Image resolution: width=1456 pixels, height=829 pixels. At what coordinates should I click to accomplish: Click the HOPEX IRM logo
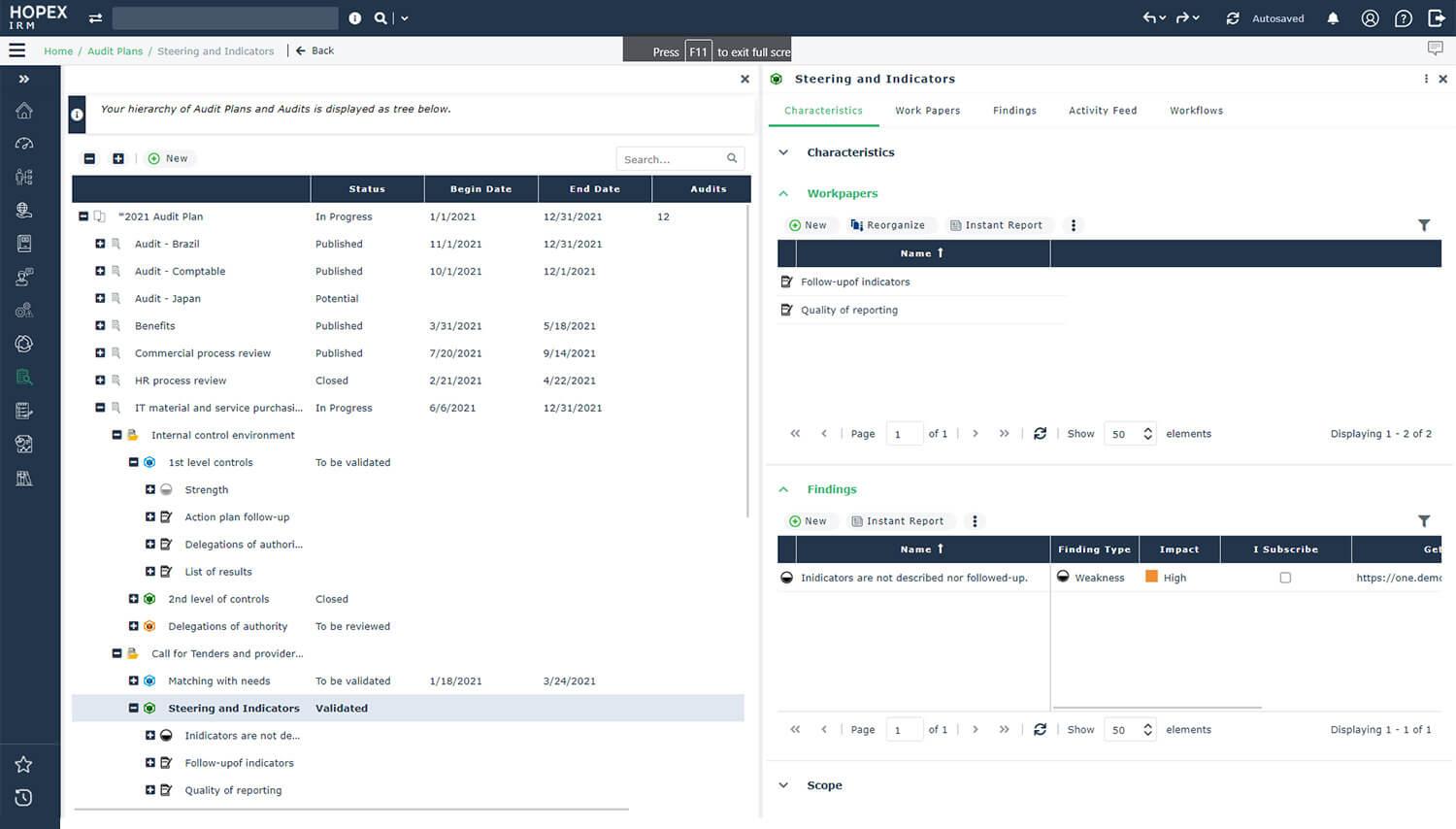[39, 17]
